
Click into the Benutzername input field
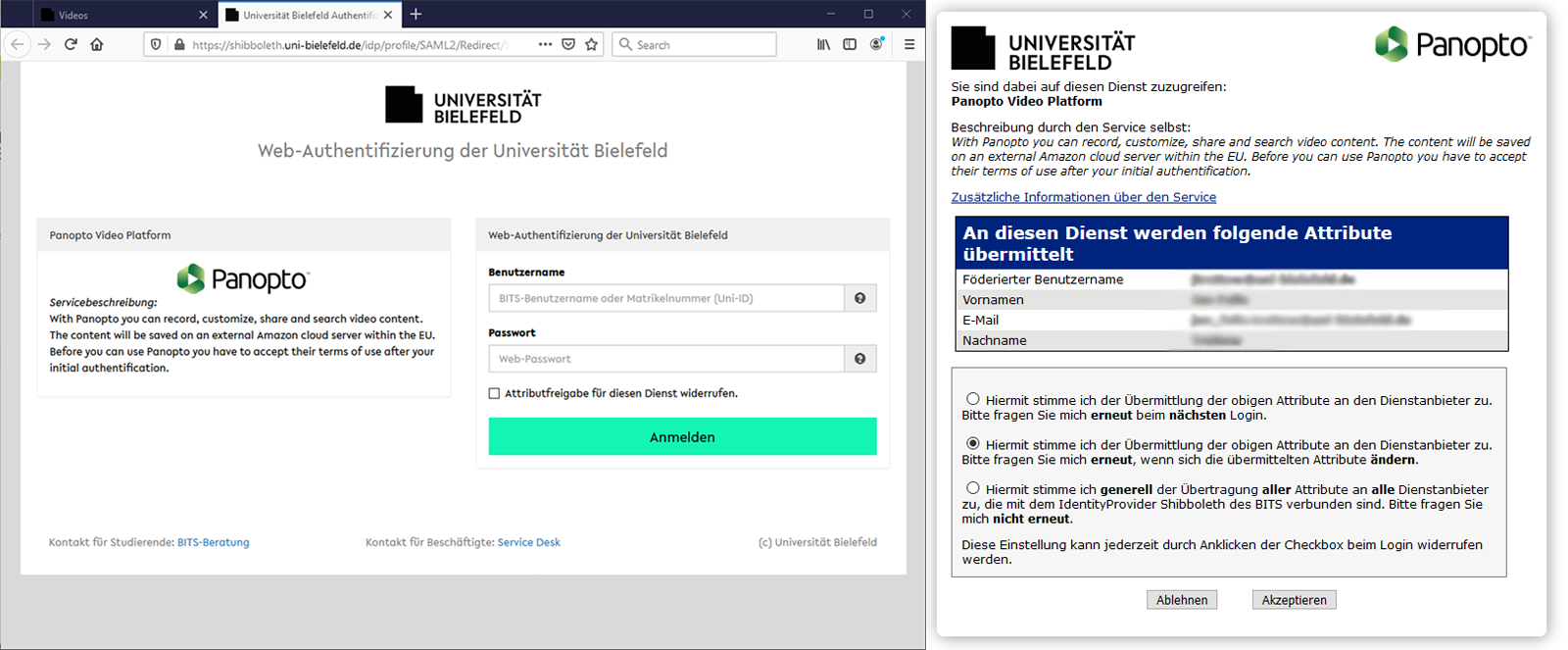pyautogui.click(x=666, y=298)
